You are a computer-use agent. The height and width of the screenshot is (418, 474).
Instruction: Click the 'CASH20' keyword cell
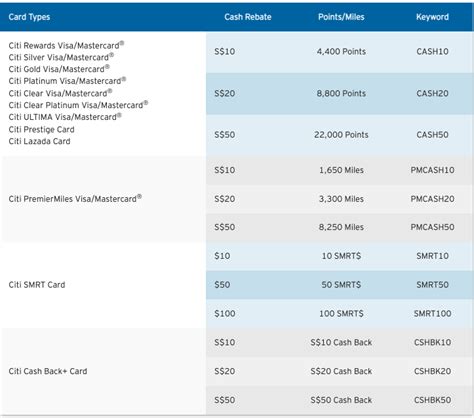point(432,93)
